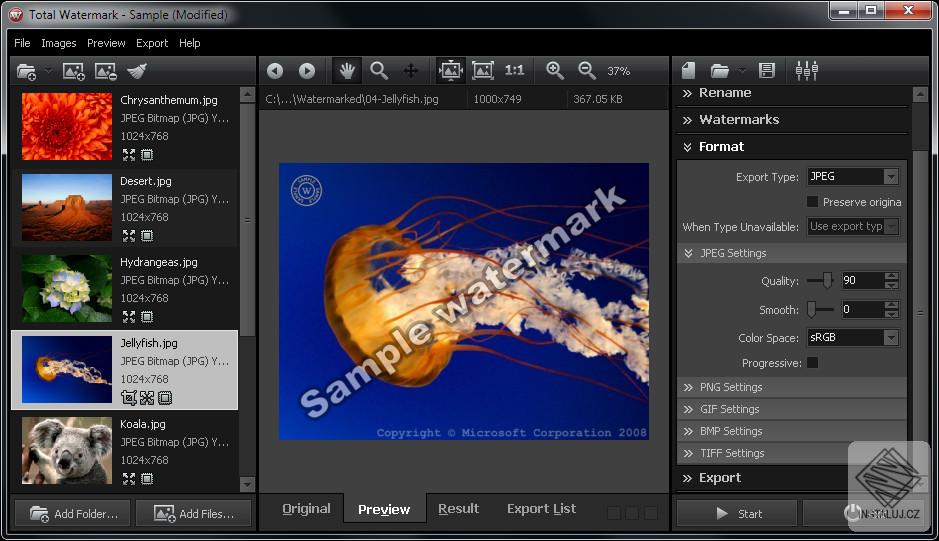Open the Export menu
The width and height of the screenshot is (939, 541).
(x=152, y=43)
